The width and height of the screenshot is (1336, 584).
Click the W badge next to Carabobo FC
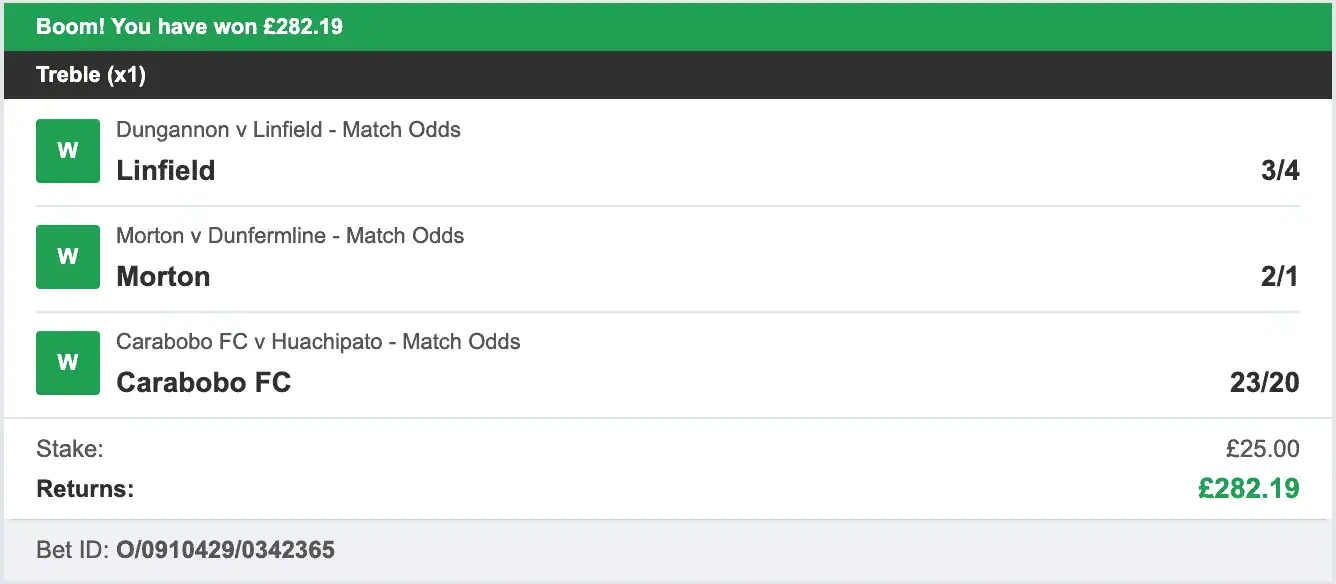click(67, 362)
